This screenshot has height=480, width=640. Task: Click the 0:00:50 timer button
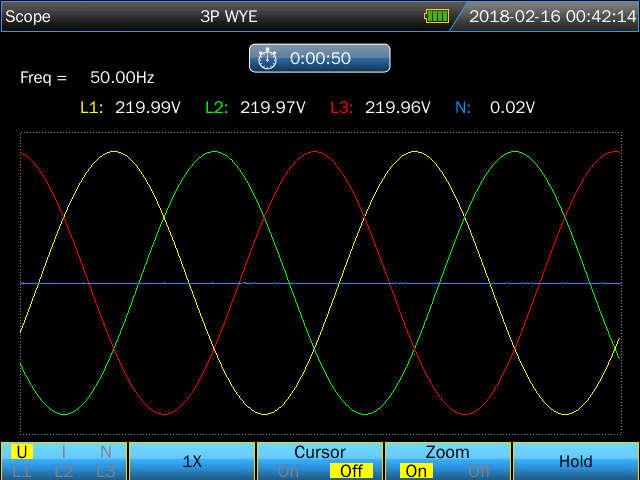pos(320,58)
